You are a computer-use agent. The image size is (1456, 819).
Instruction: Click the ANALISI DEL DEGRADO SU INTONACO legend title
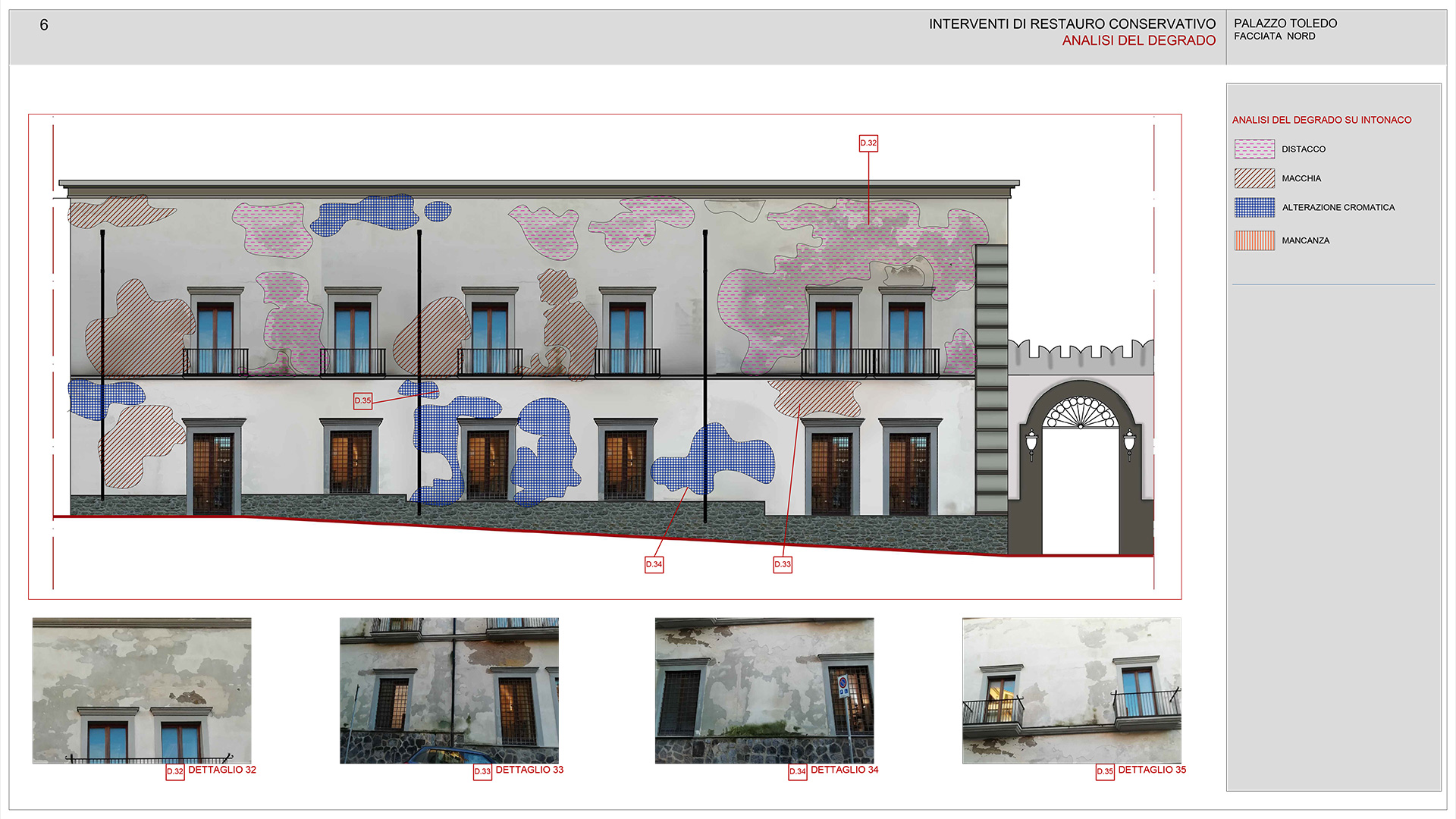[x=1322, y=120]
